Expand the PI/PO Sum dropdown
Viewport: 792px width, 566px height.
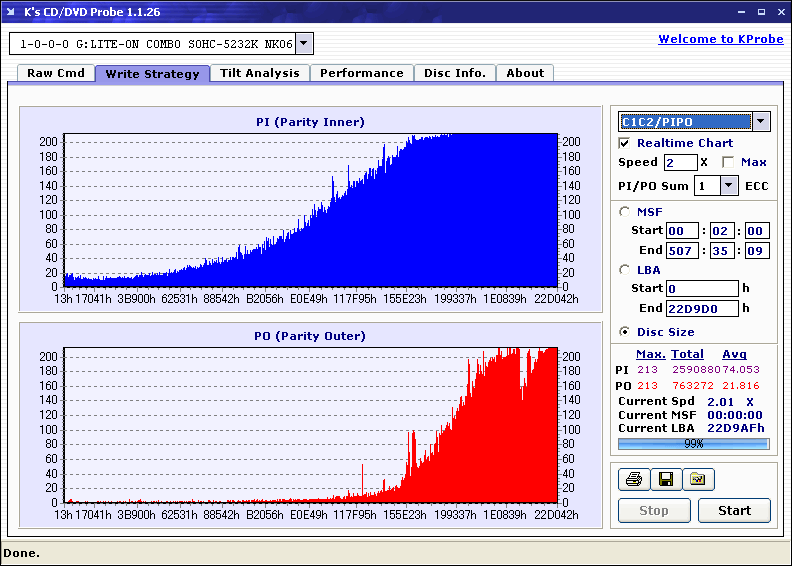pyautogui.click(x=728, y=186)
